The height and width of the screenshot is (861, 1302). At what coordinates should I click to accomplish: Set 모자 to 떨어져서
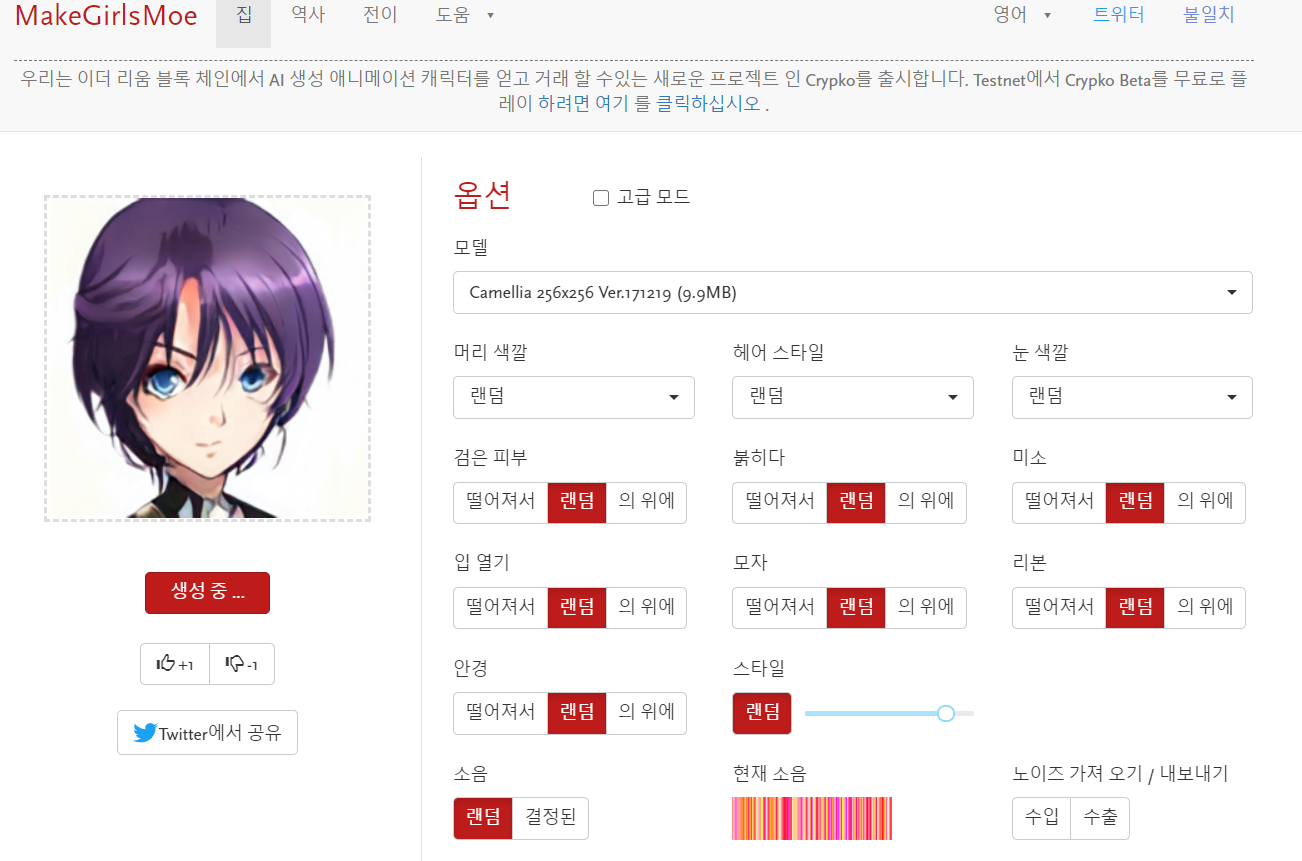(x=780, y=607)
